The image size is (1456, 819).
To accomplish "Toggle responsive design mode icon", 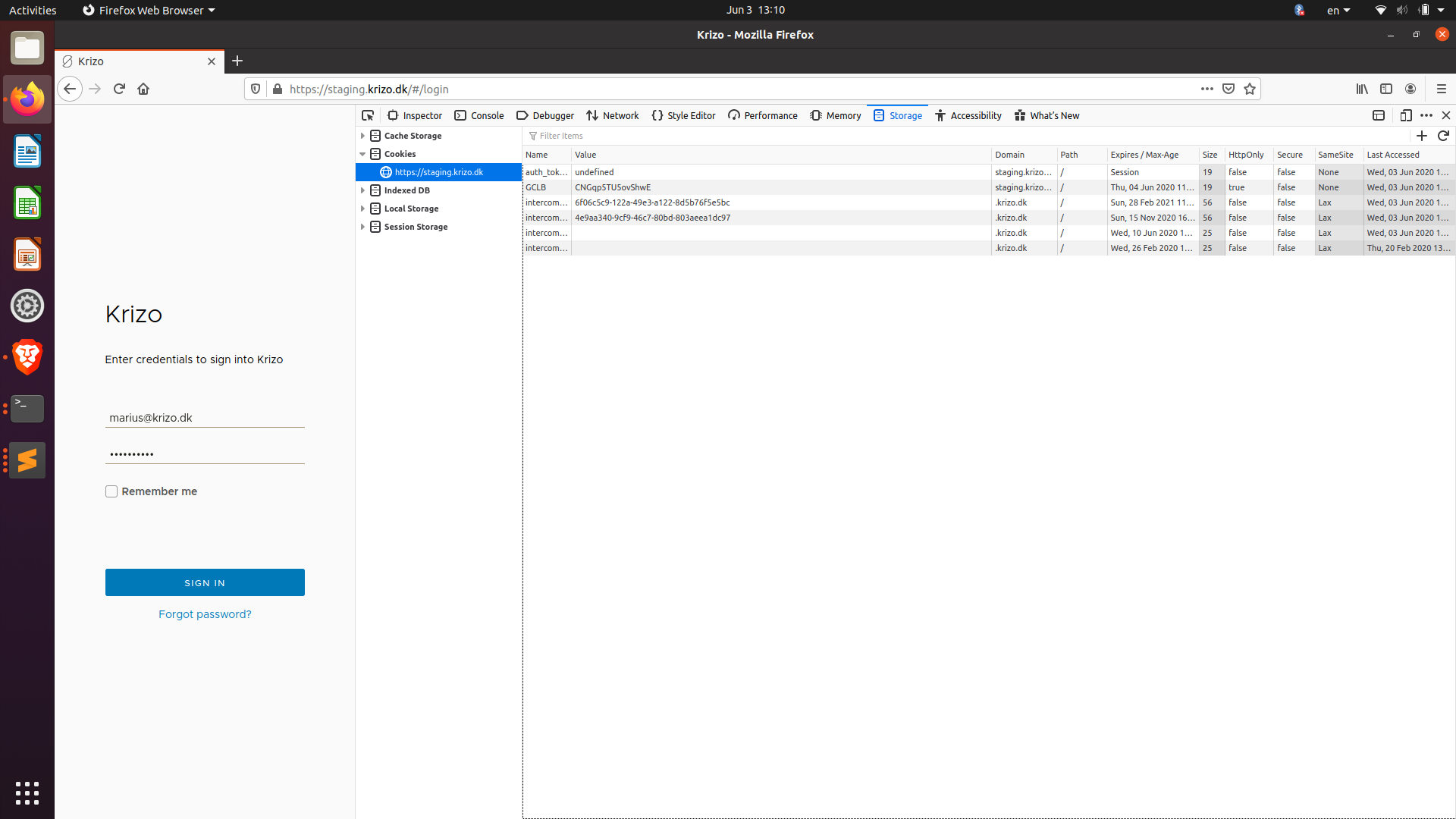I will [1405, 115].
